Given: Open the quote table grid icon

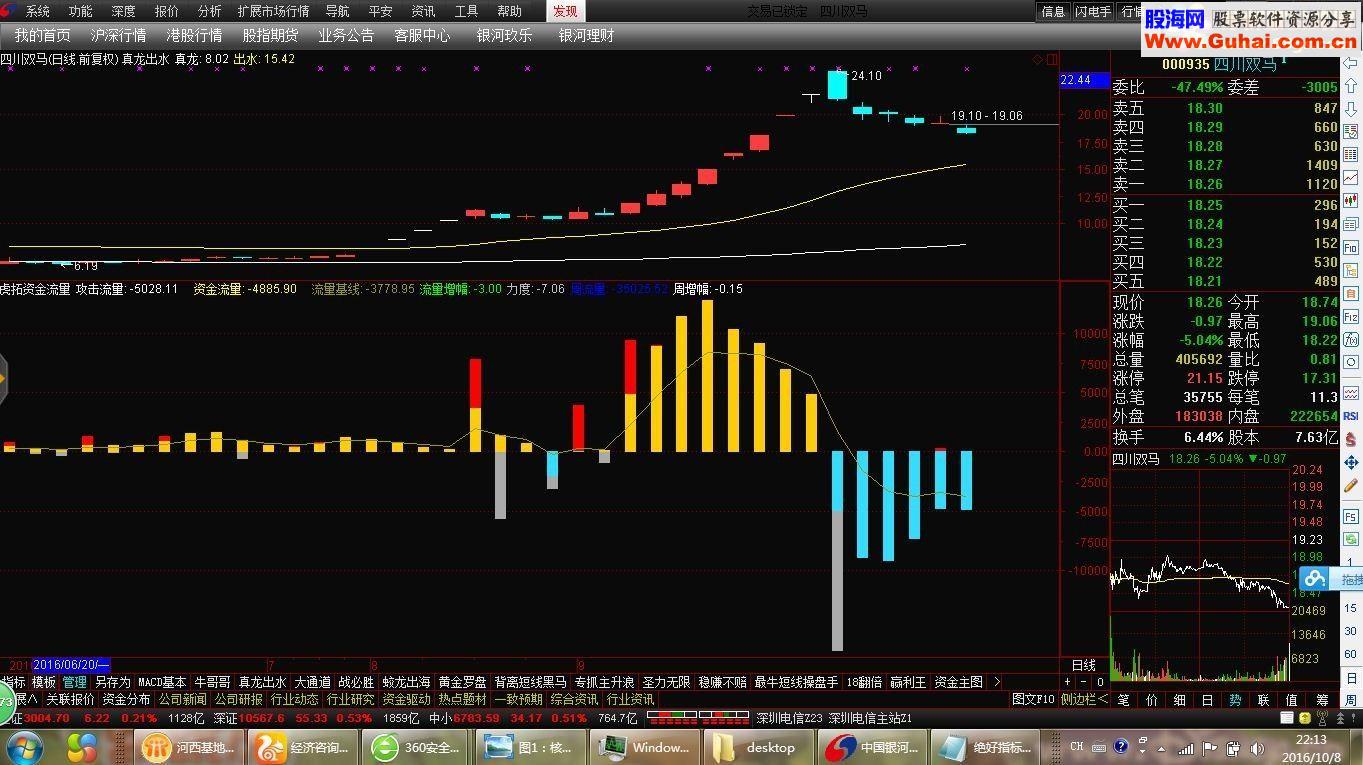Looking at the screenshot, I should tap(1350, 153).
